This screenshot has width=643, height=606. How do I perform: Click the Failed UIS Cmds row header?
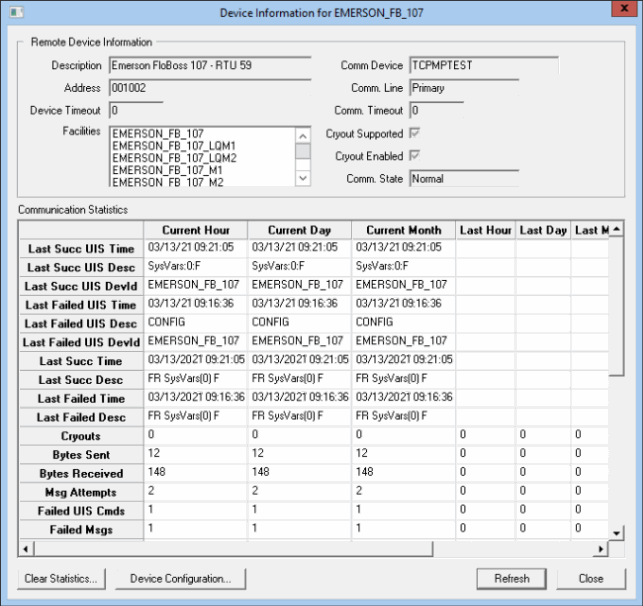[x=81, y=511]
